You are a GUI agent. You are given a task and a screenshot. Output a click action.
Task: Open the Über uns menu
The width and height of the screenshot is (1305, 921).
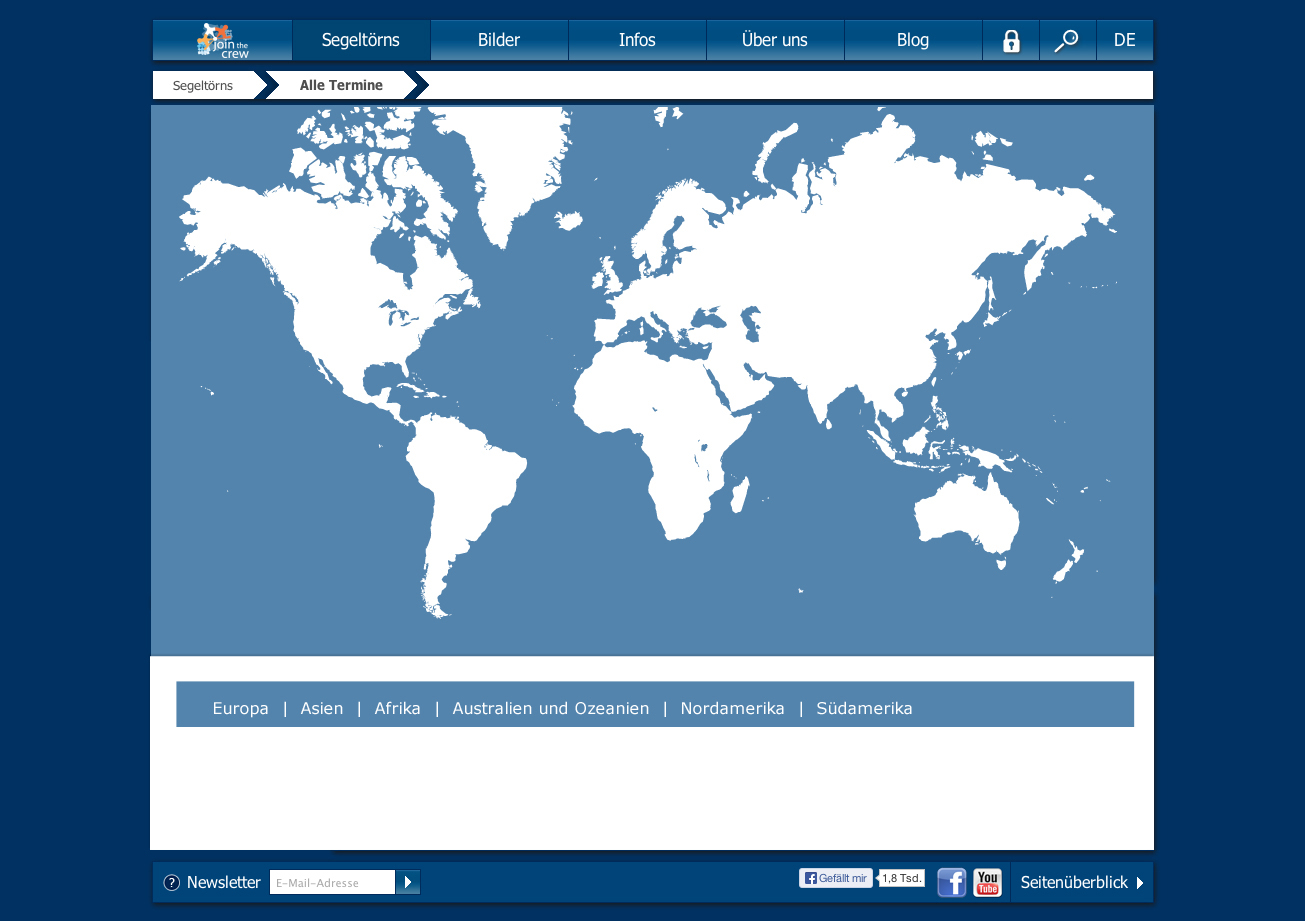click(x=775, y=40)
